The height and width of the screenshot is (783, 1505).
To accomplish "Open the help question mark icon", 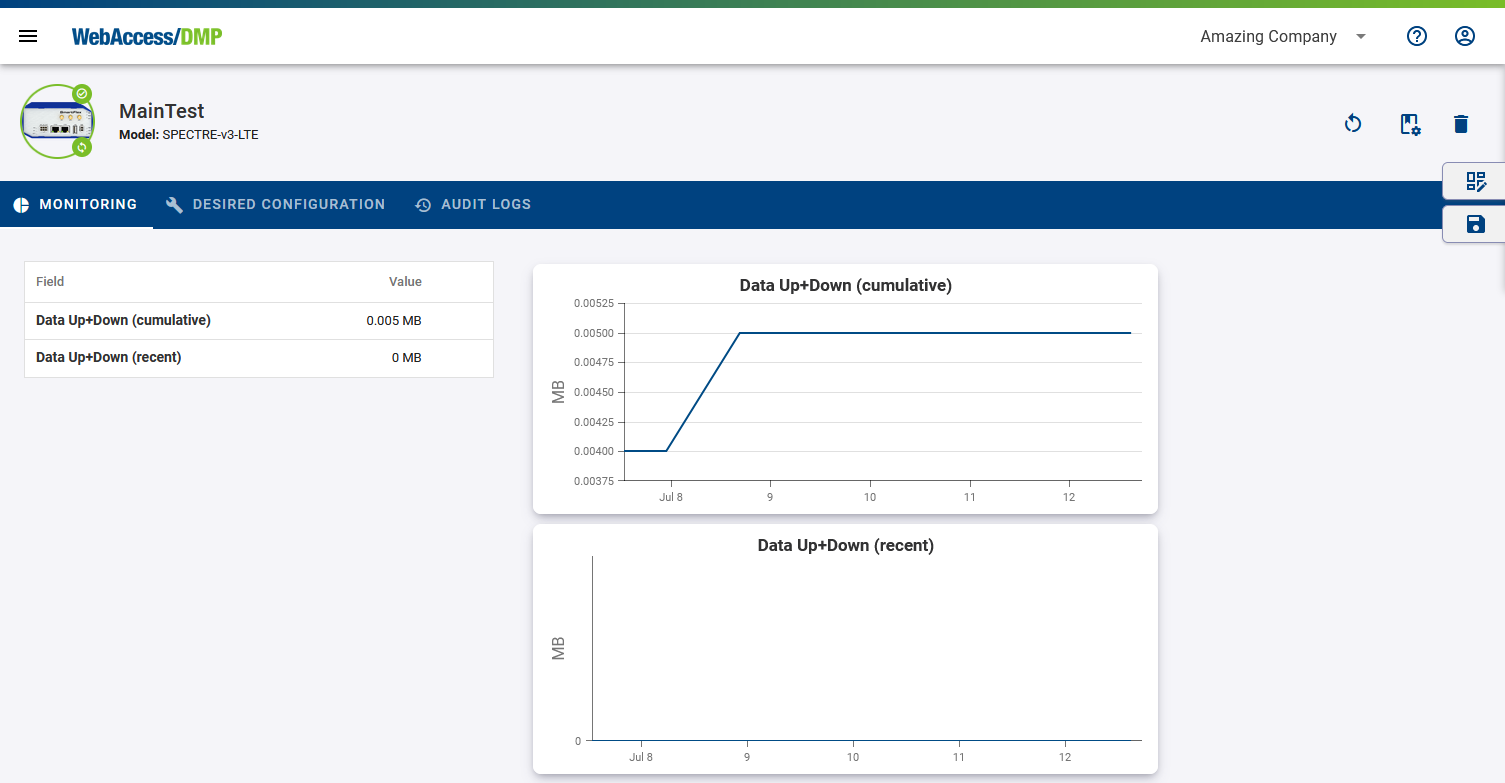I will point(1416,36).
